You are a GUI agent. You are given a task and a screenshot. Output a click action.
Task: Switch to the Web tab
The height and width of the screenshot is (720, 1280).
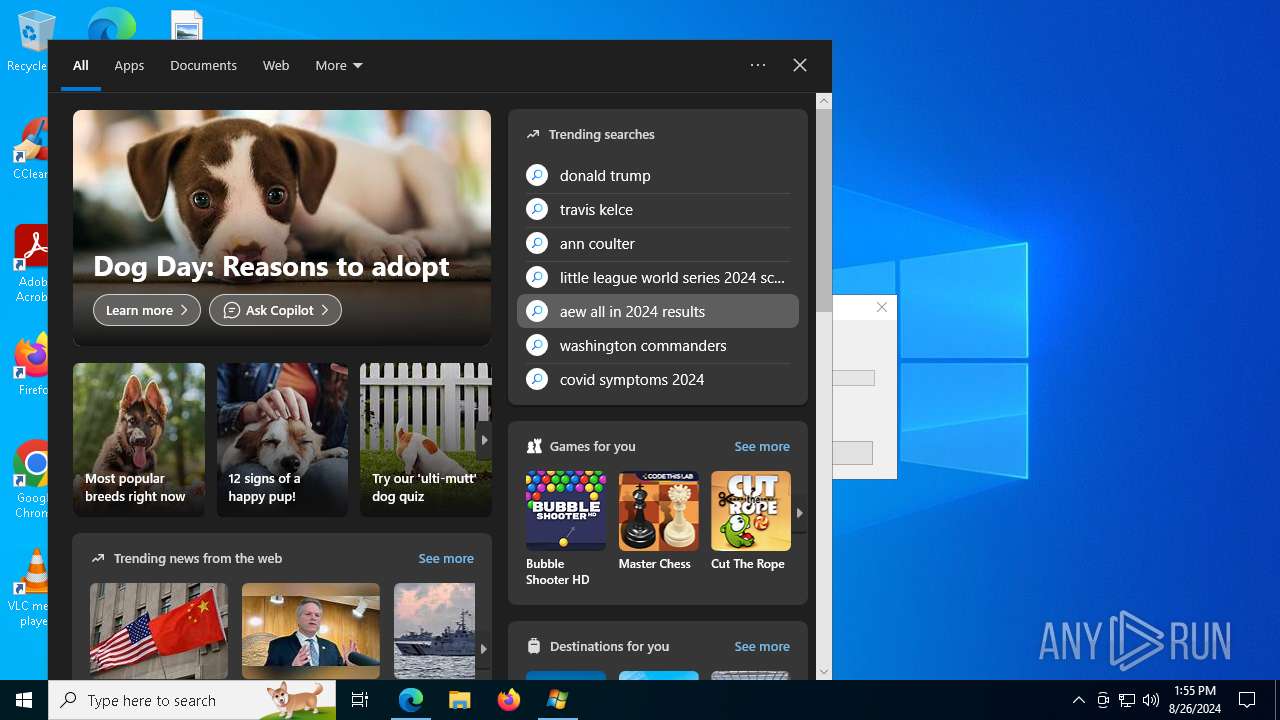pyautogui.click(x=276, y=65)
